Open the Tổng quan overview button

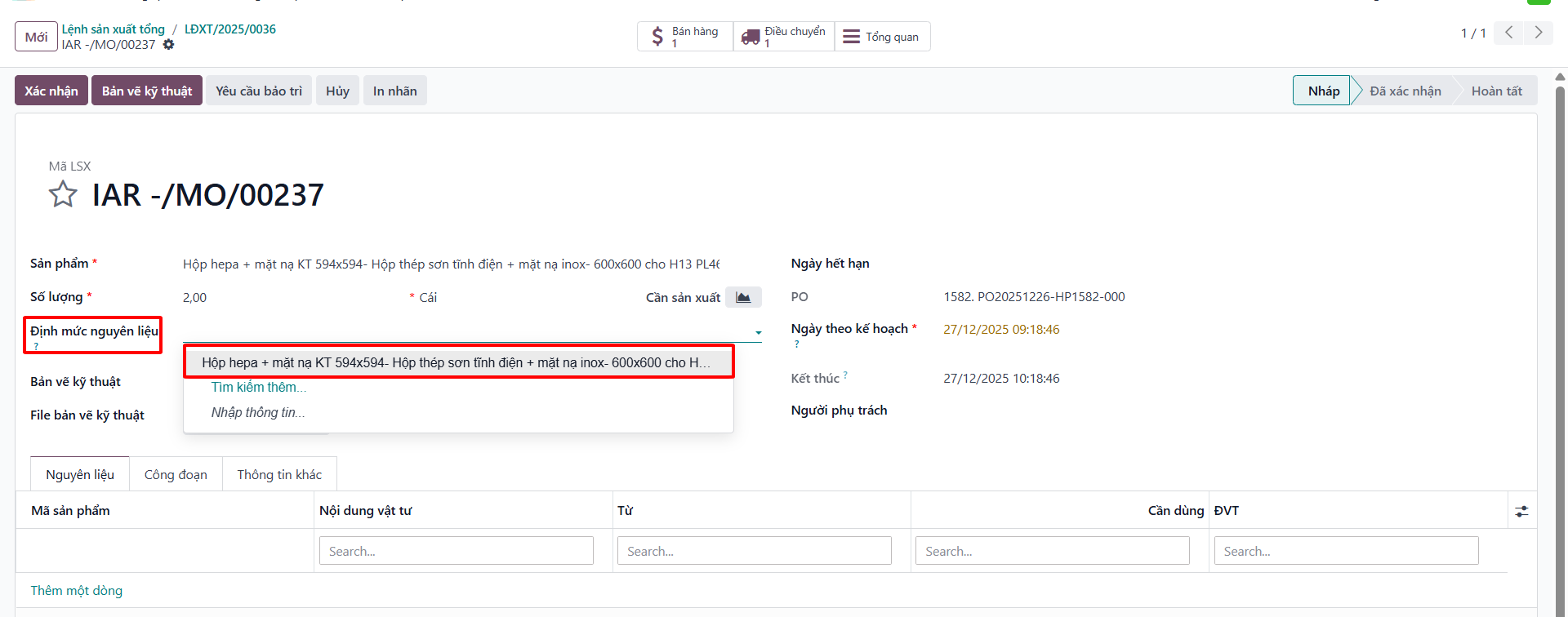tap(882, 37)
